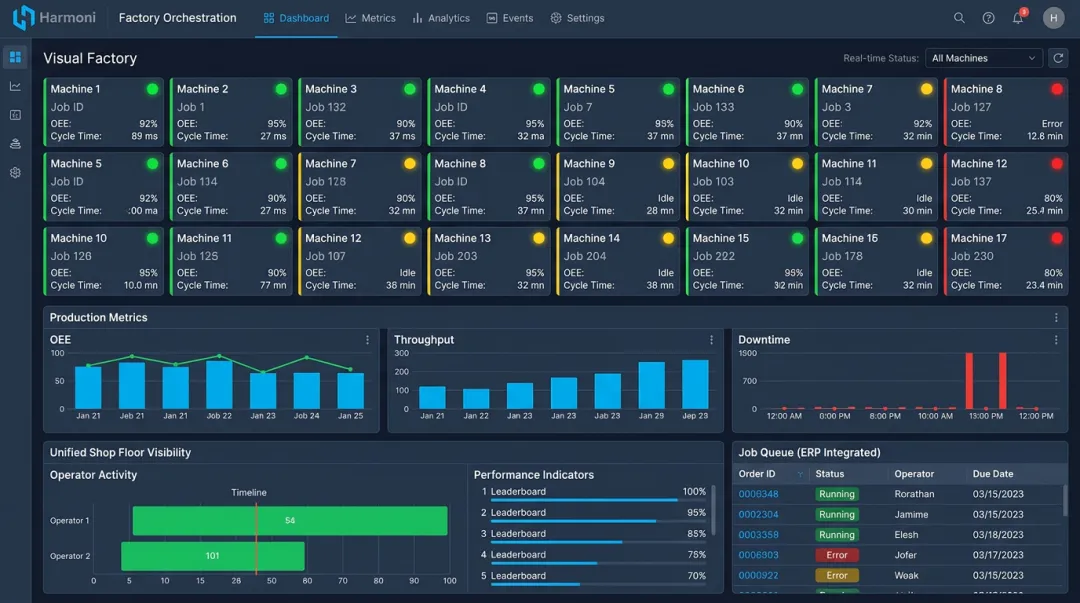Switch to the Metrics tab
Screen dimensions: 1080x603
(371, 18)
